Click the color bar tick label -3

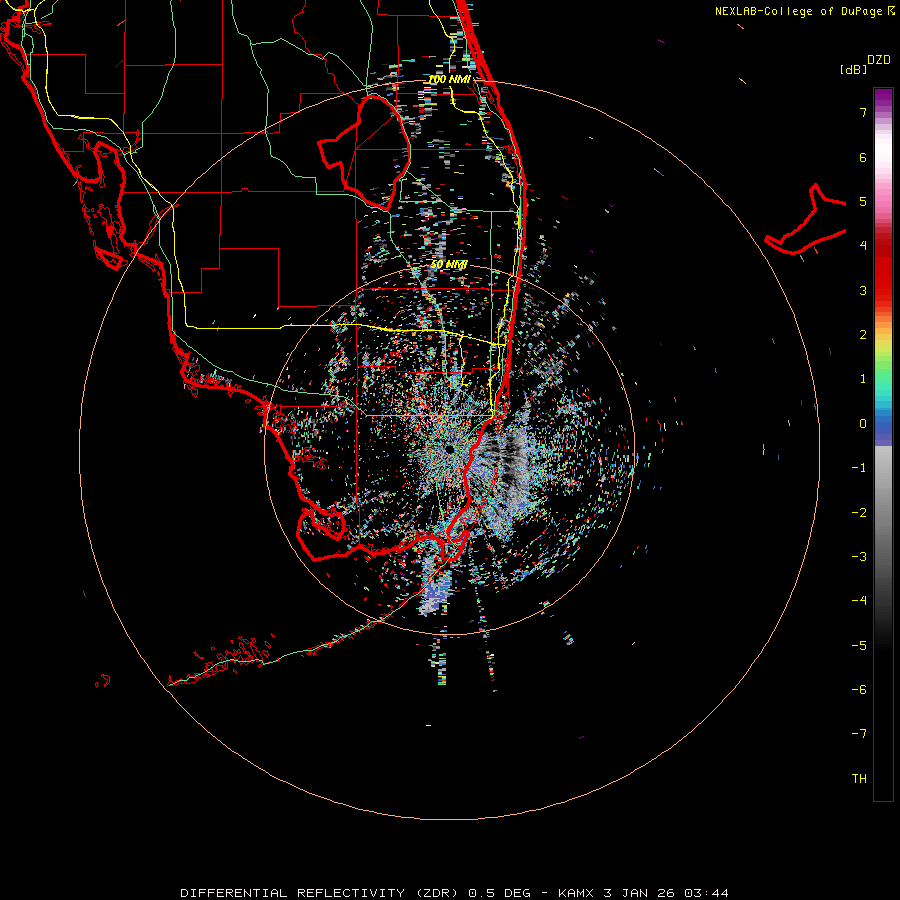point(859,556)
